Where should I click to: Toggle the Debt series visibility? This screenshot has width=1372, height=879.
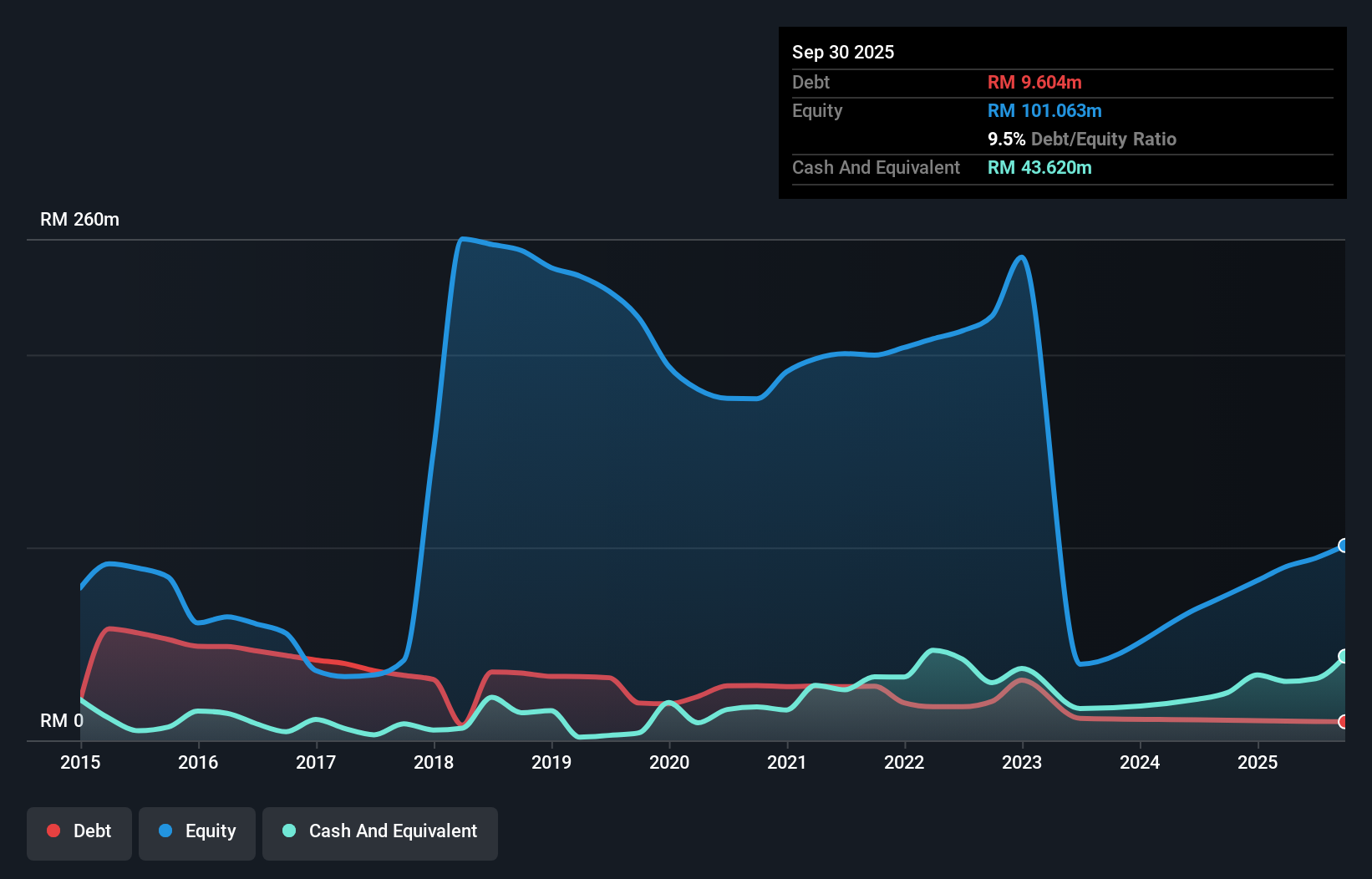coord(79,831)
